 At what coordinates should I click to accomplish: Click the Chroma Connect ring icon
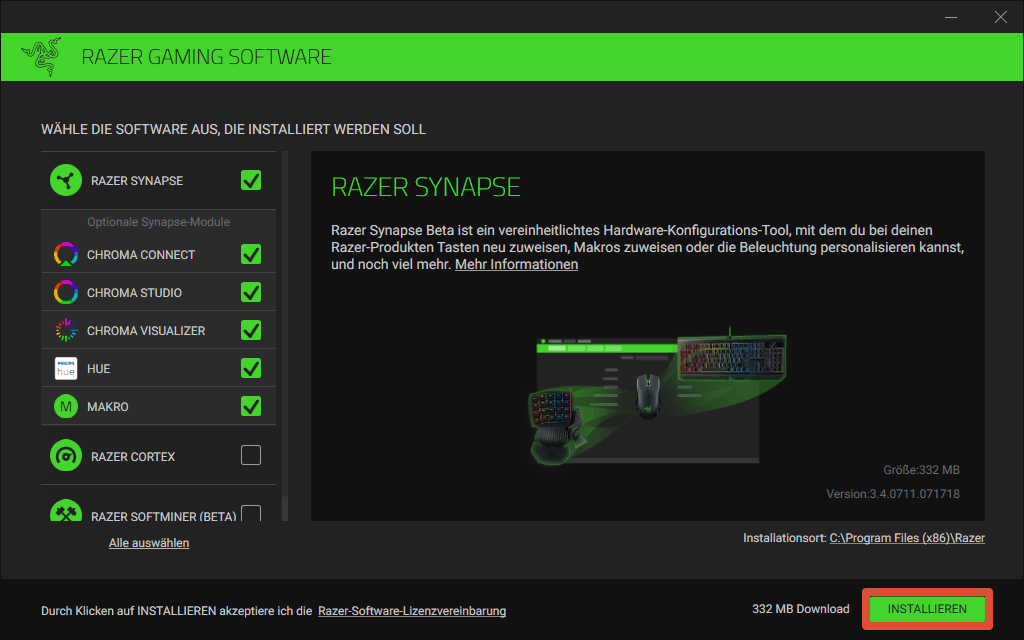pos(66,254)
